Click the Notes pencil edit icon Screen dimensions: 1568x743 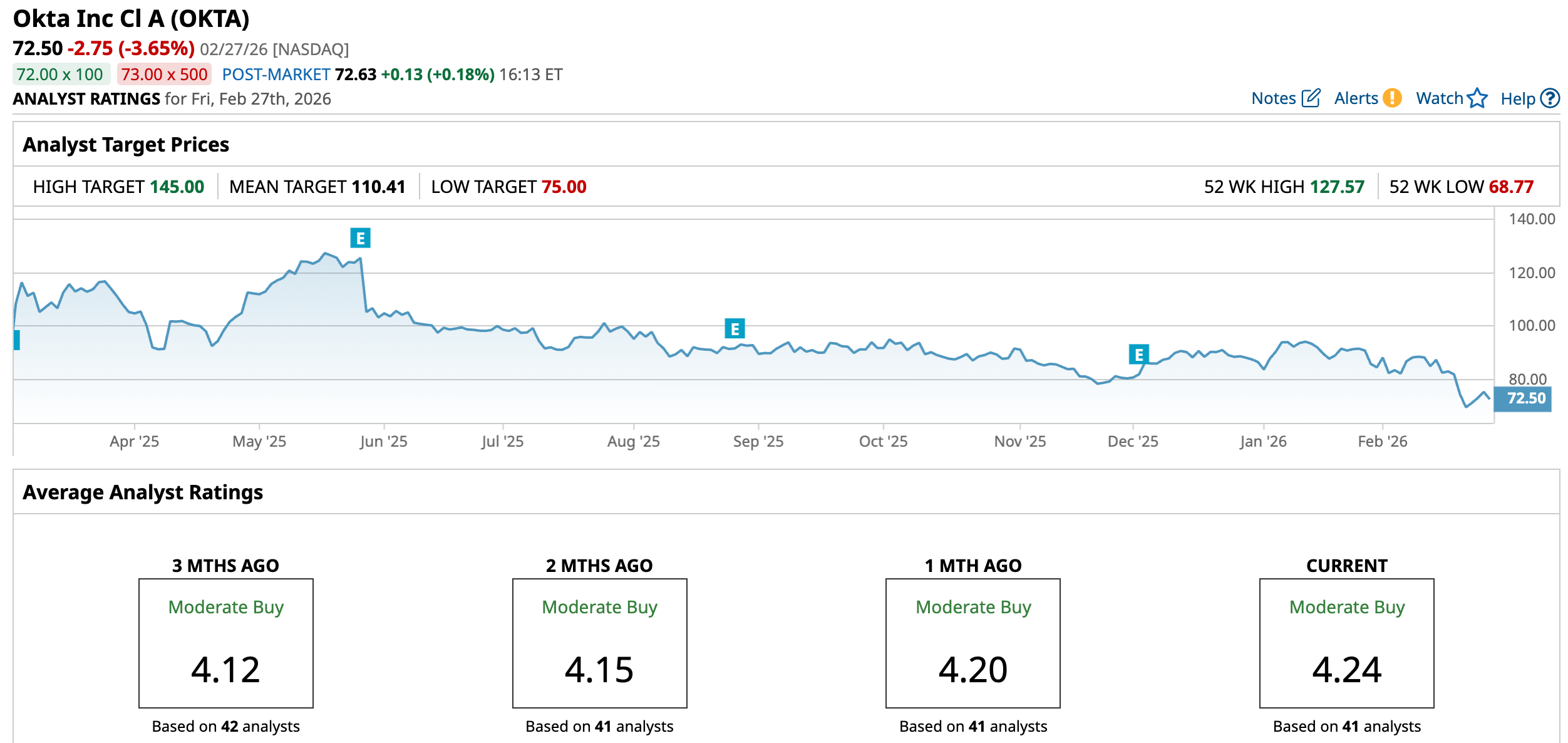click(1311, 98)
